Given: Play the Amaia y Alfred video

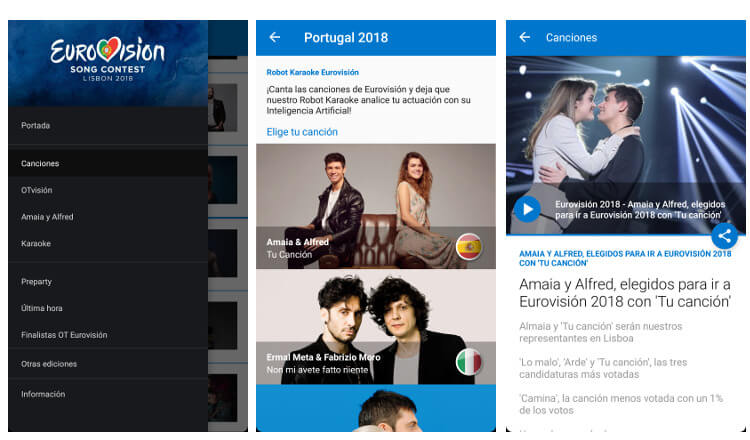Looking at the screenshot, I should point(527,209).
